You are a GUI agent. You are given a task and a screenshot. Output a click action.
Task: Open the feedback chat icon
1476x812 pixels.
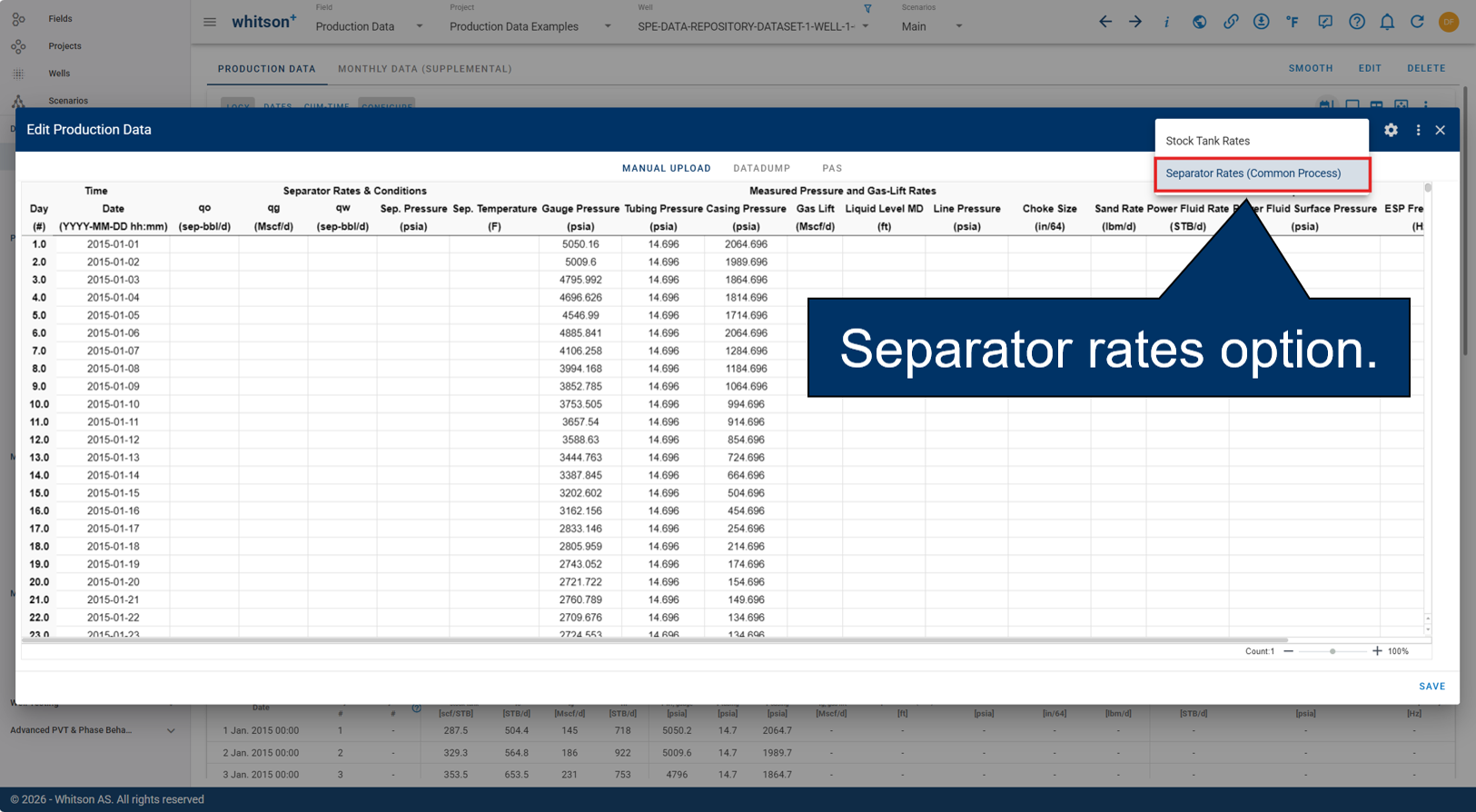(1325, 22)
